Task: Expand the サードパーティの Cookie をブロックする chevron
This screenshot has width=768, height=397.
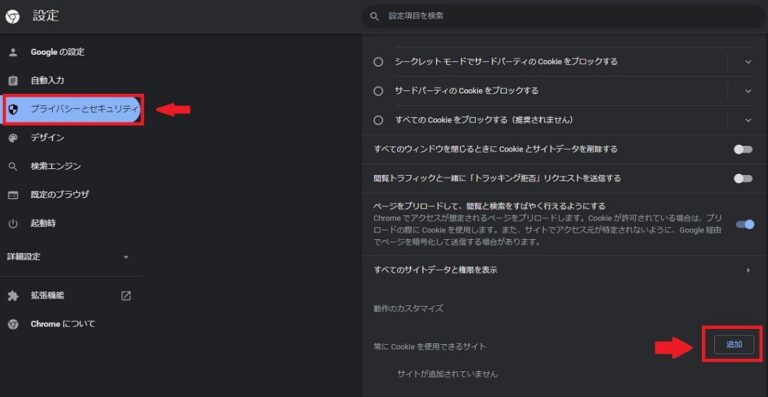Action: tap(748, 91)
